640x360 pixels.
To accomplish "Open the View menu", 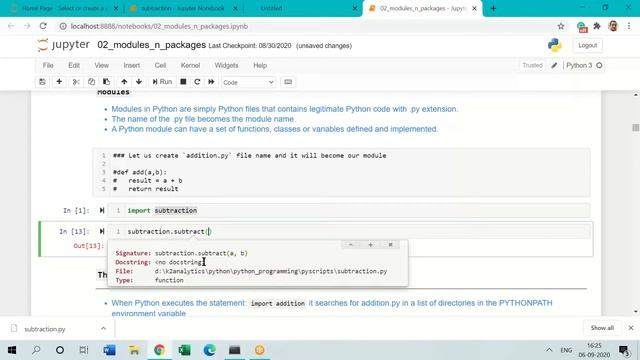I will [x=102, y=65].
